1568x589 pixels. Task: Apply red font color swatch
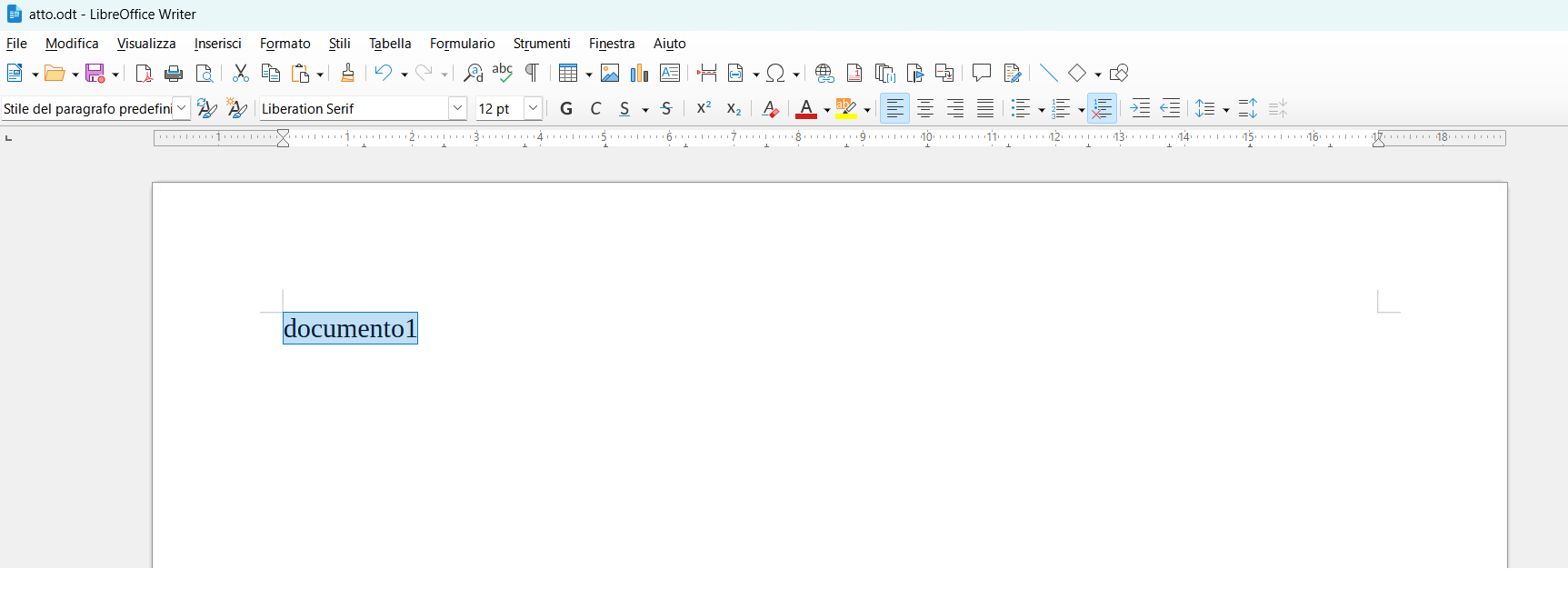tap(806, 108)
